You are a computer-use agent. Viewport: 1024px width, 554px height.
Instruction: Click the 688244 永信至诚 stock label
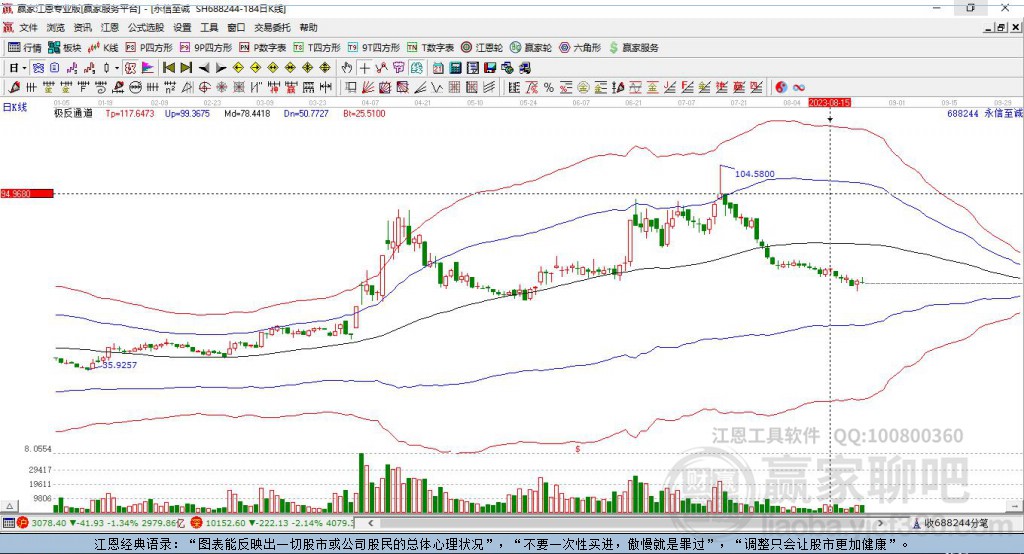[984, 113]
